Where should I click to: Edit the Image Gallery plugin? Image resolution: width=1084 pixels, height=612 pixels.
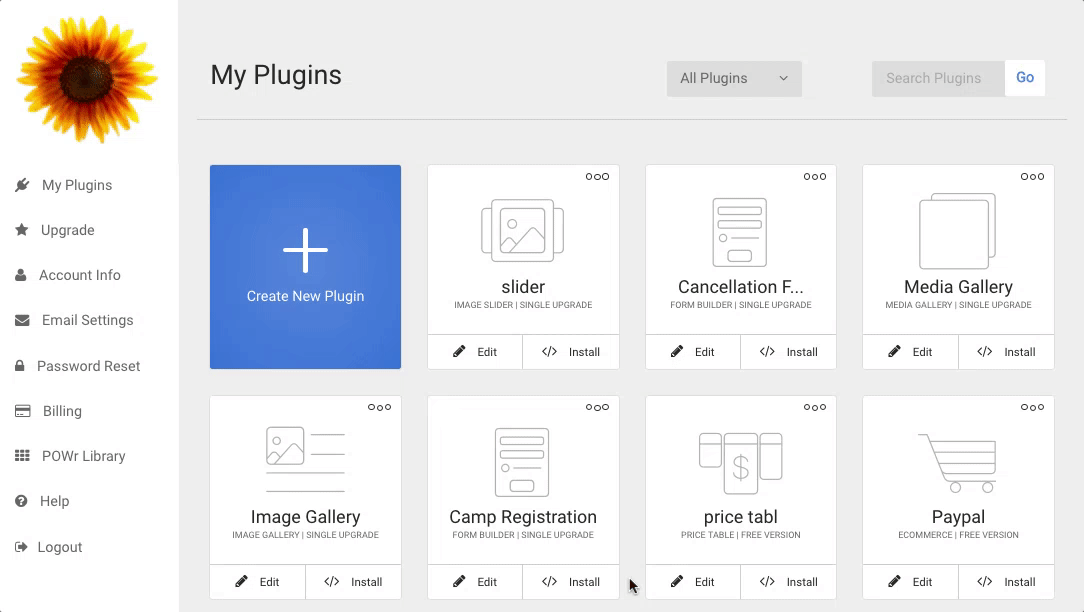coord(257,582)
